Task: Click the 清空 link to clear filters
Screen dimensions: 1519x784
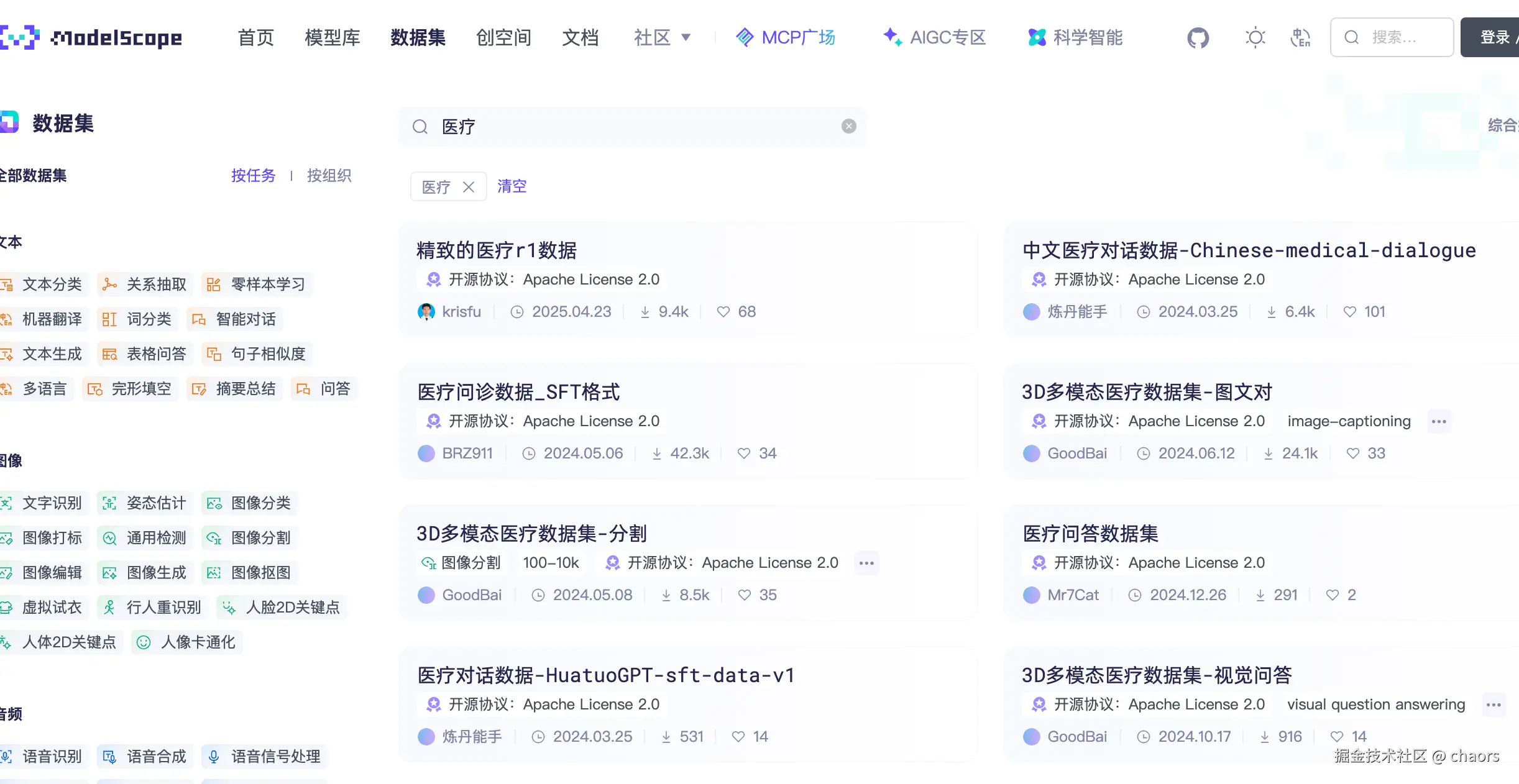Action: point(512,186)
